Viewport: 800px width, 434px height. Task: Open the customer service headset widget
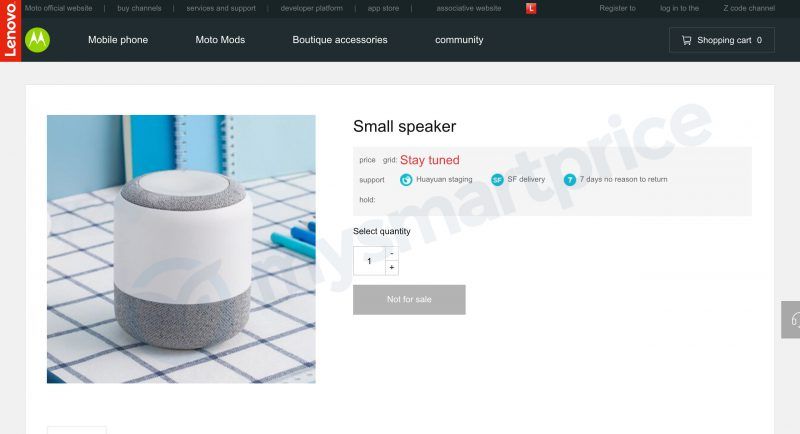click(x=791, y=320)
